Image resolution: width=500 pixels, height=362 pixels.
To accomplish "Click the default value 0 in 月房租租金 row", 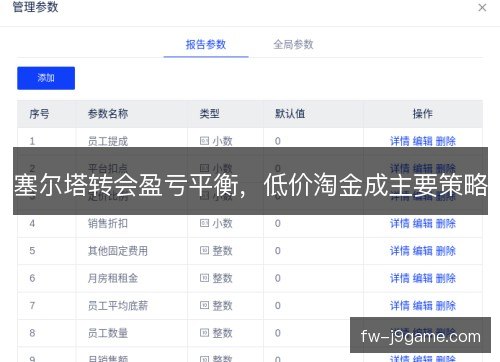I will tap(278, 278).
